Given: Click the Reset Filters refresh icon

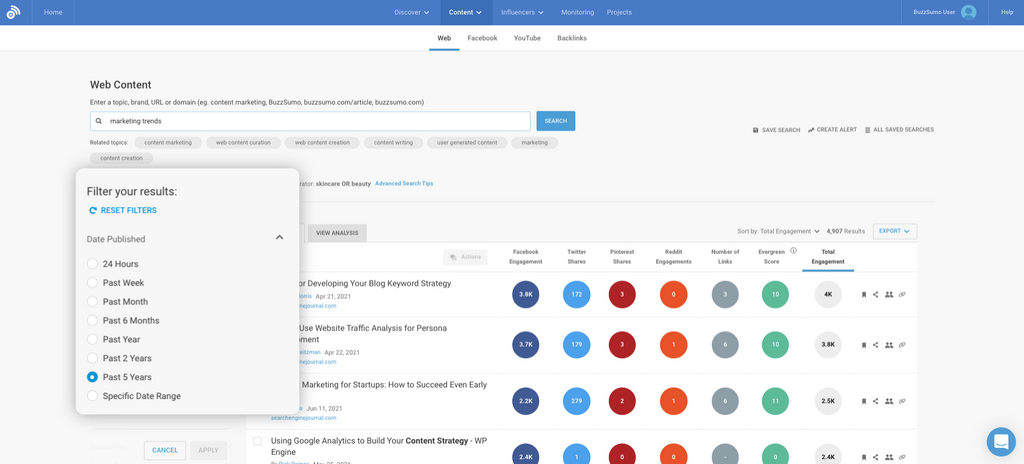Looking at the screenshot, I should [93, 211].
